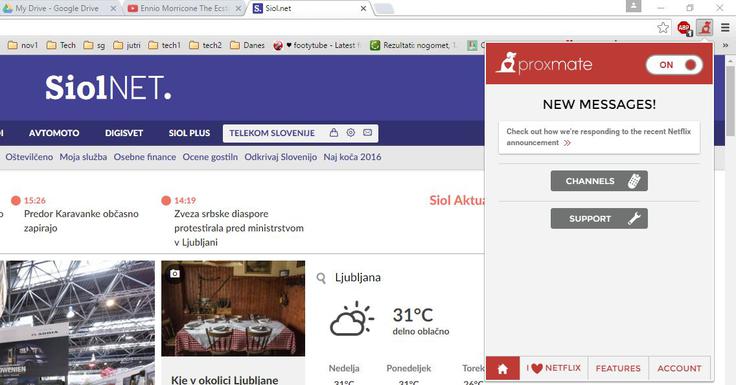The height and width of the screenshot is (385, 736).
Task: Open the Ocene gostiln link
Action: [x=210, y=157]
